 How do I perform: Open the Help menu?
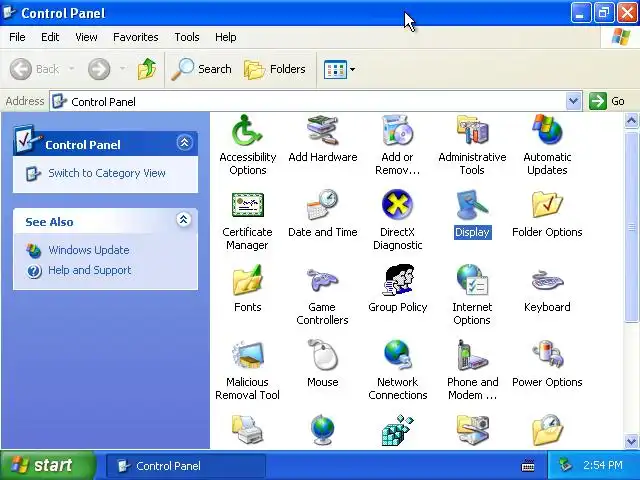225,37
